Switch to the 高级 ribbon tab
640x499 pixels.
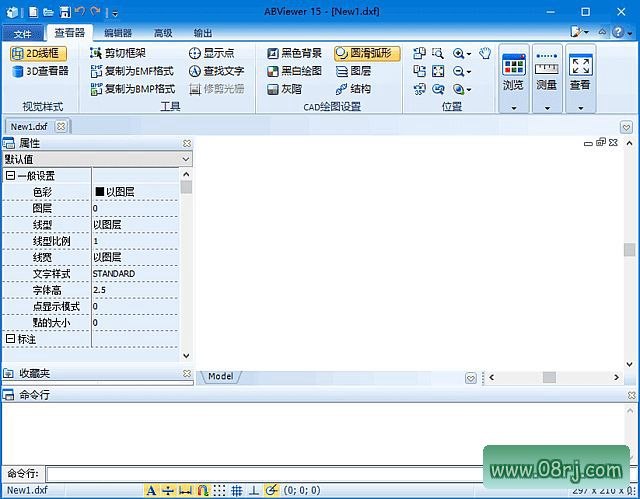coord(163,33)
